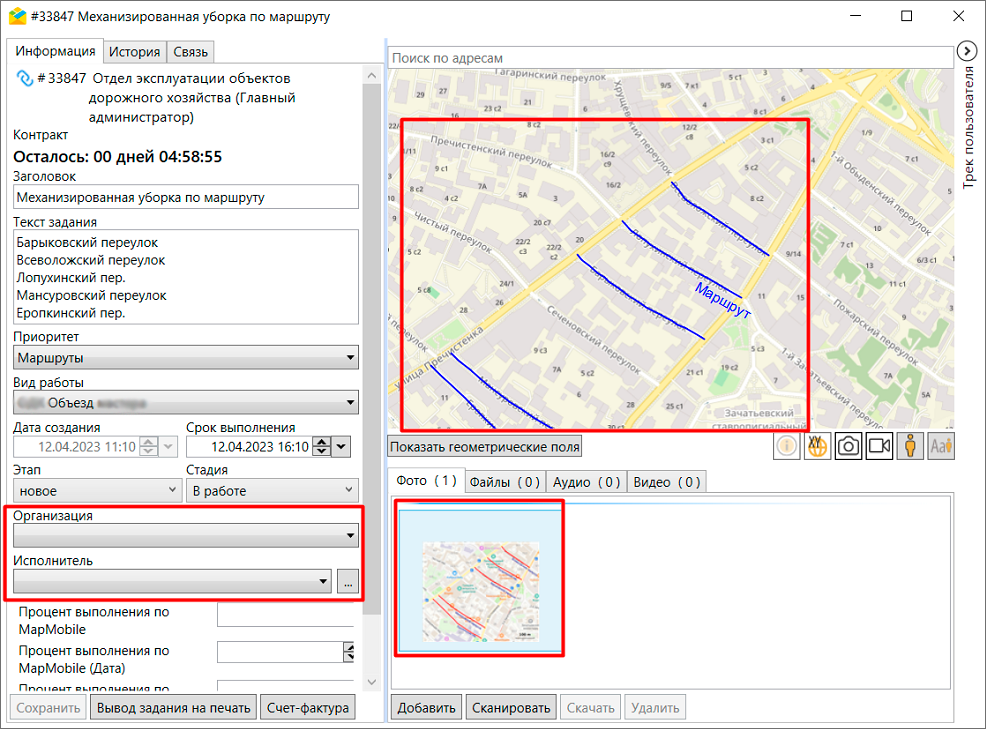
Task: Click the photo camera icon
Action: pos(848,447)
